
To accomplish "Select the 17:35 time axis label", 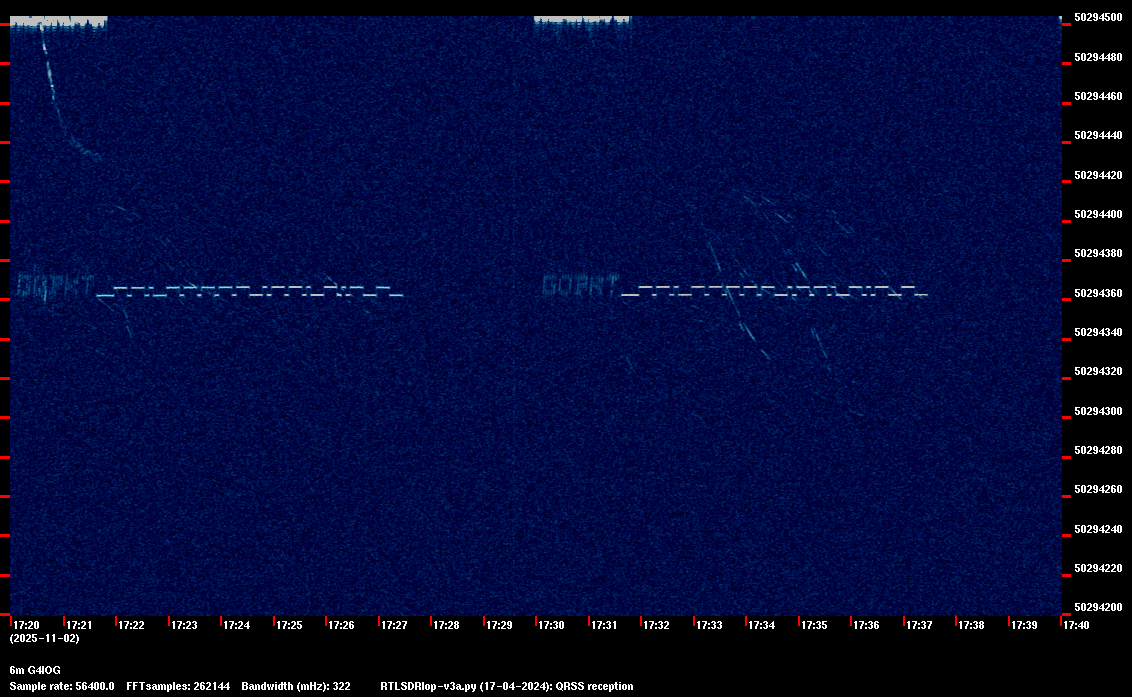I will click(814, 625).
